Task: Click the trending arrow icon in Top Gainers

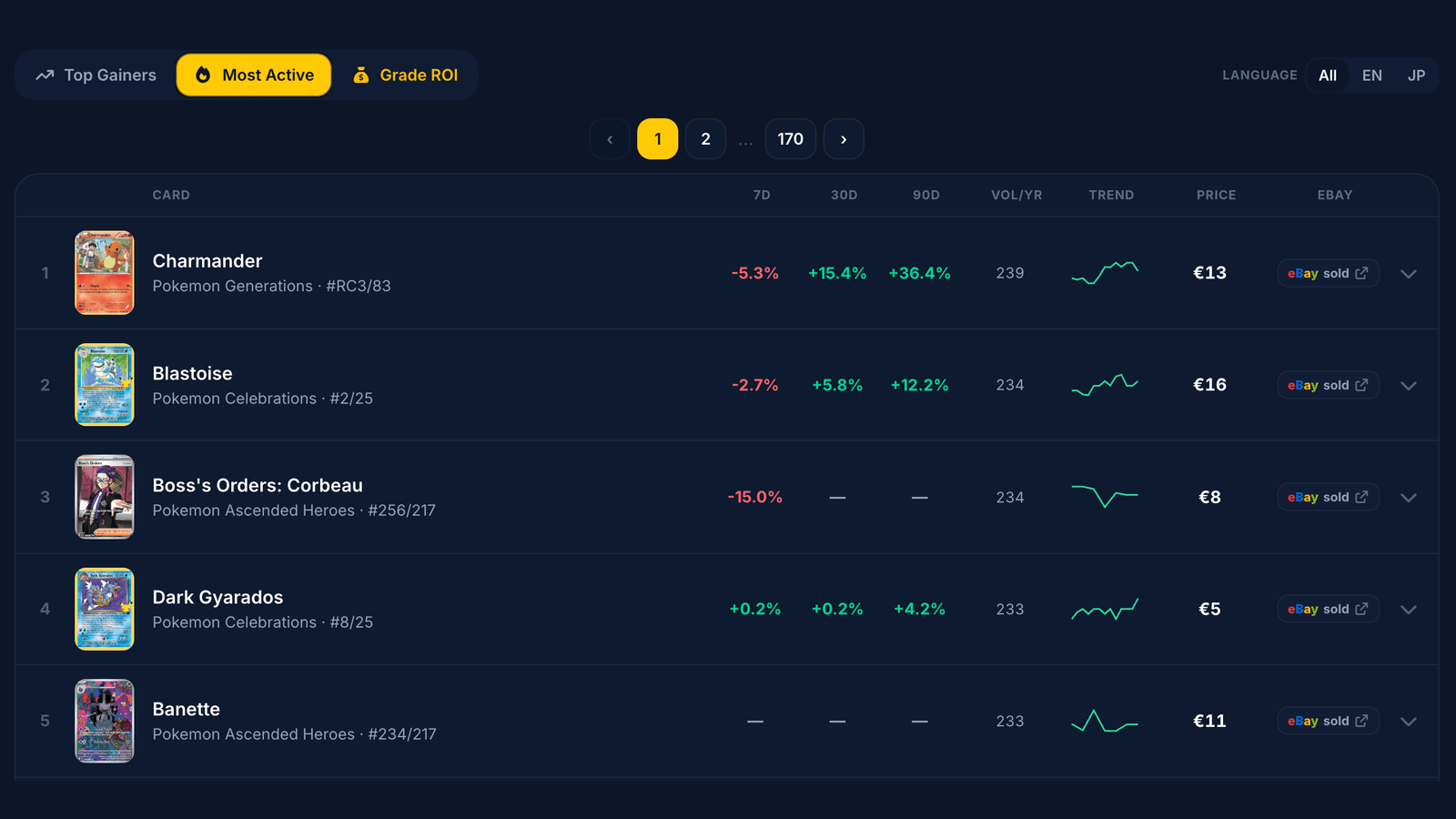Action: 45,76
